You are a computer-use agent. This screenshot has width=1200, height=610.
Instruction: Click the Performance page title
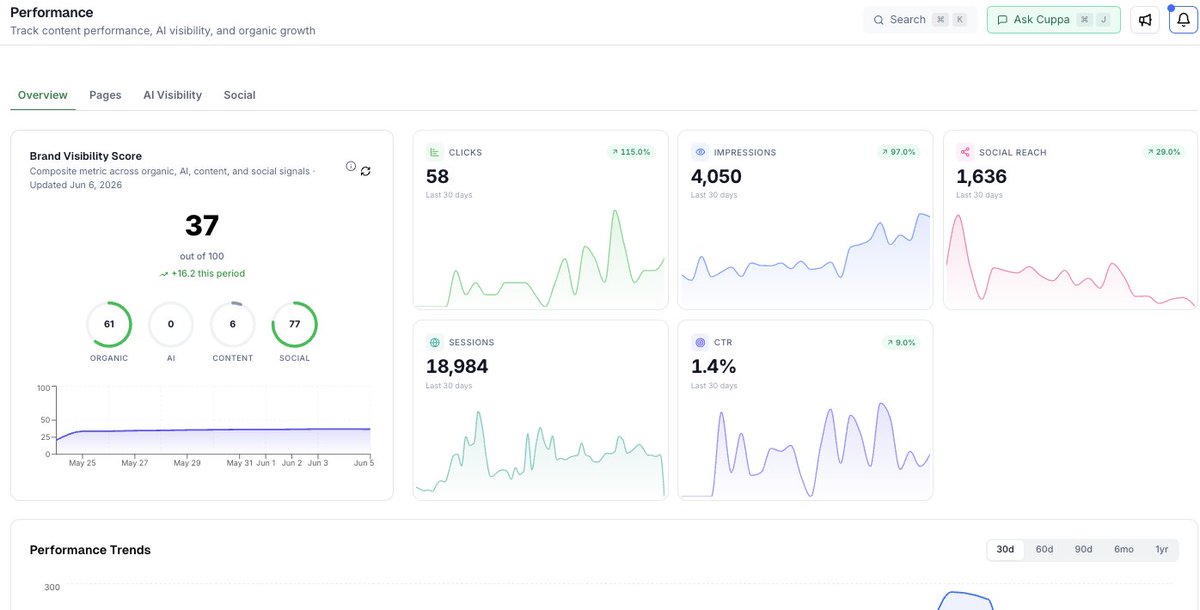[52, 13]
